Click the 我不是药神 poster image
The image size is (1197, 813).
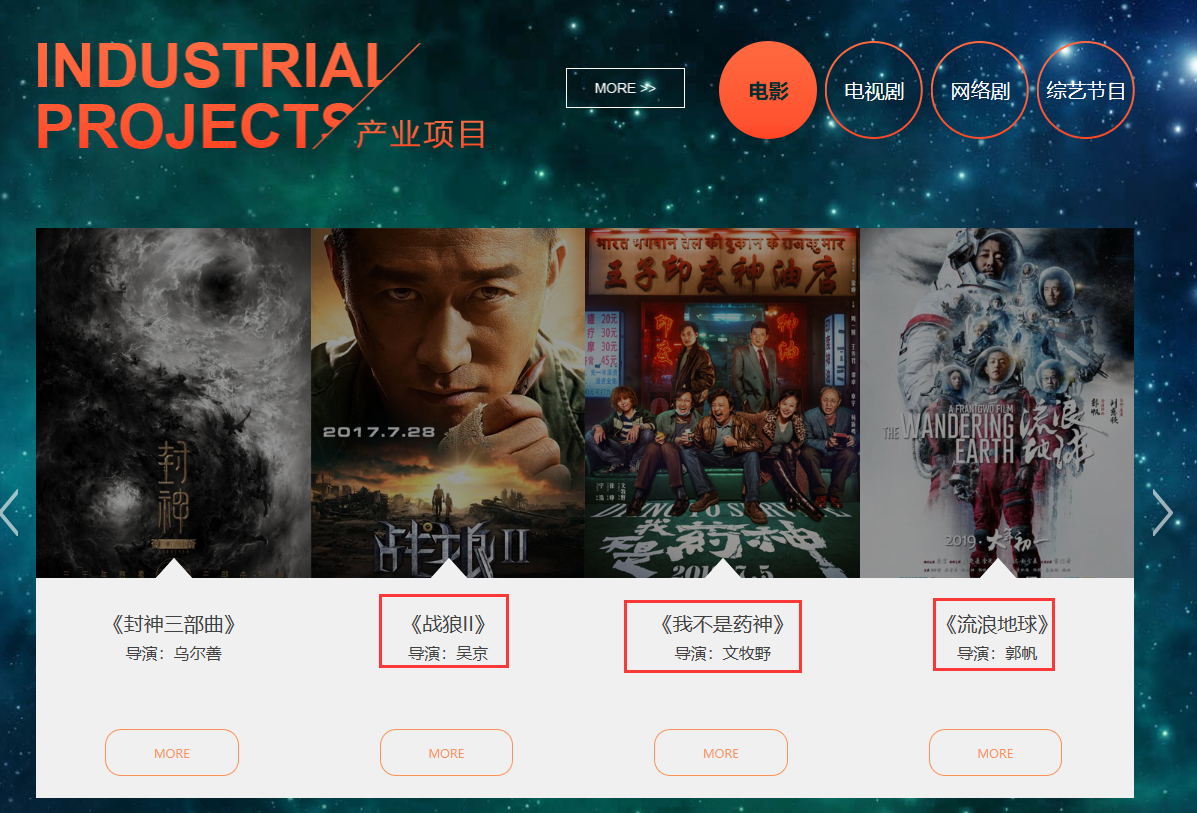[x=722, y=402]
